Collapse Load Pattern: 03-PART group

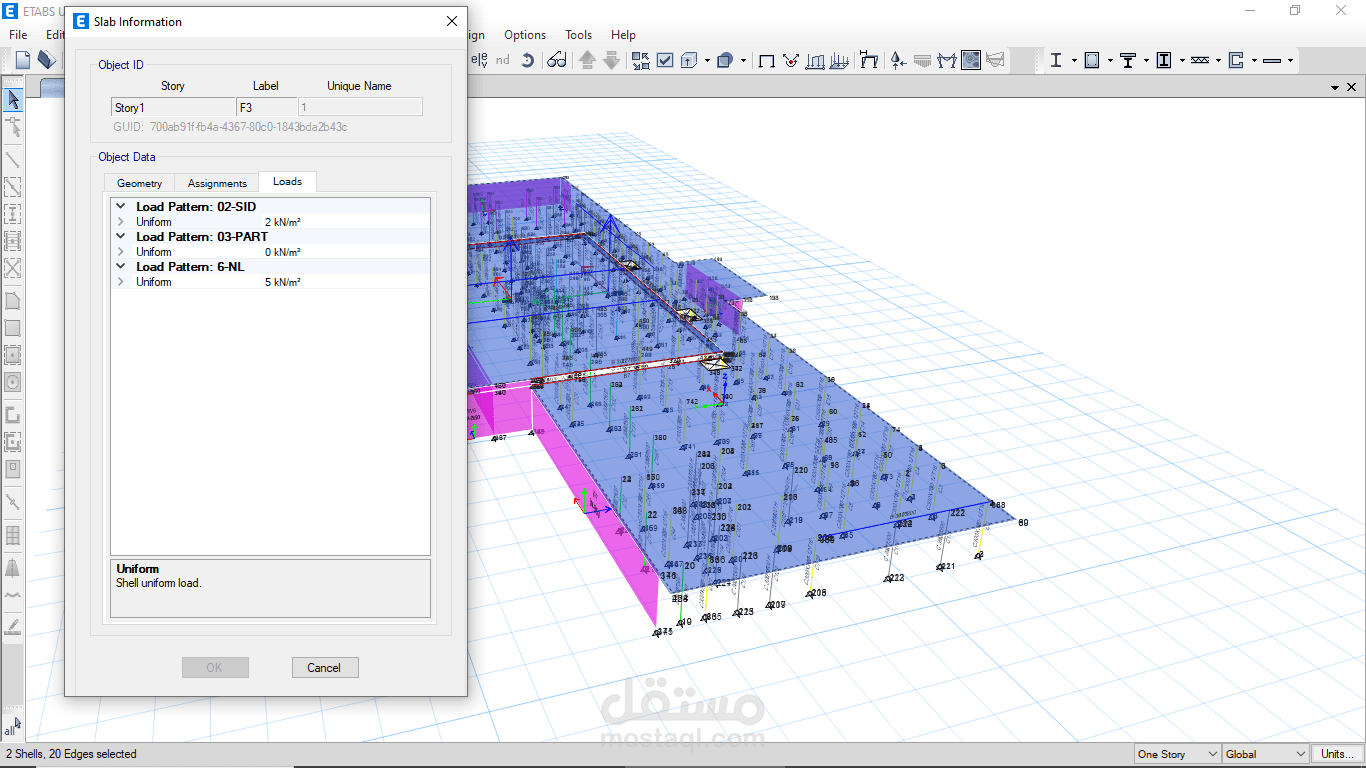point(121,237)
